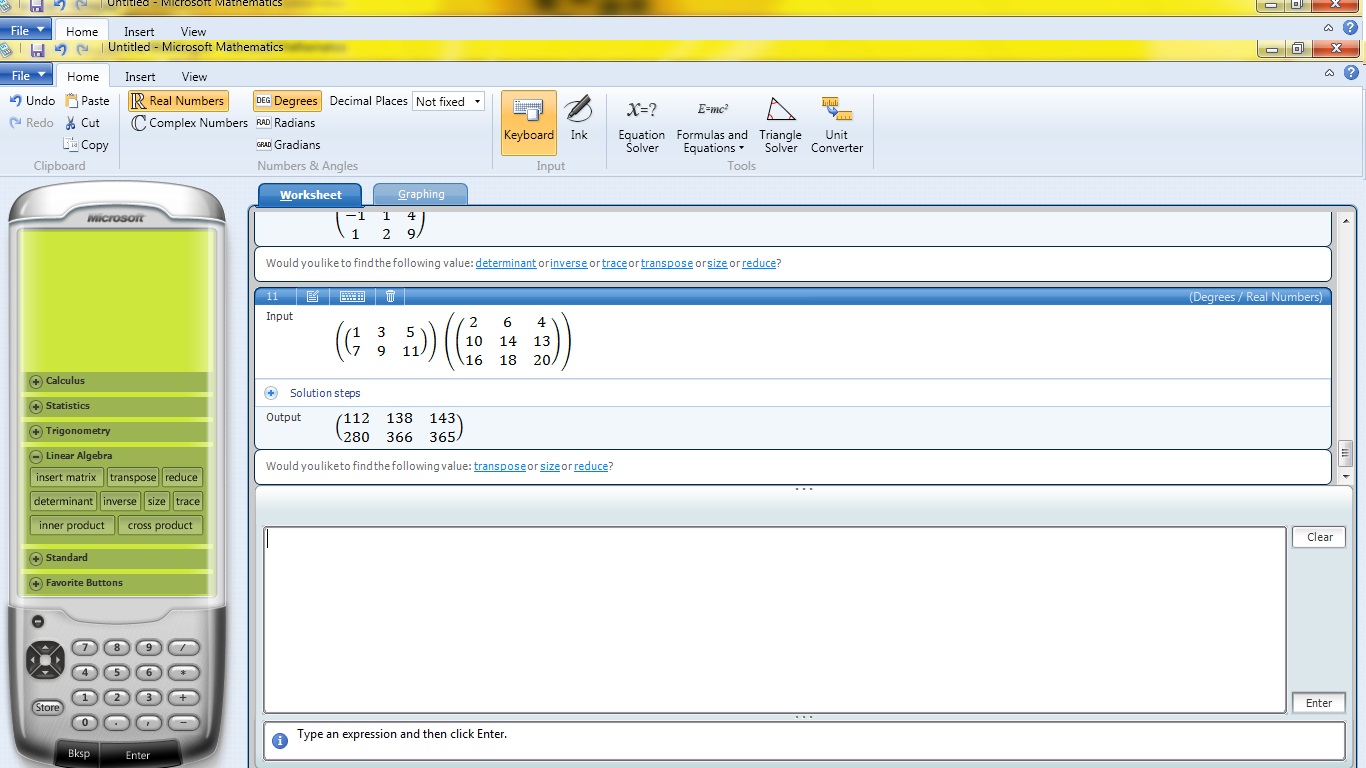Click the inner product calculator button
This screenshot has width=1366, height=768.
pos(72,526)
